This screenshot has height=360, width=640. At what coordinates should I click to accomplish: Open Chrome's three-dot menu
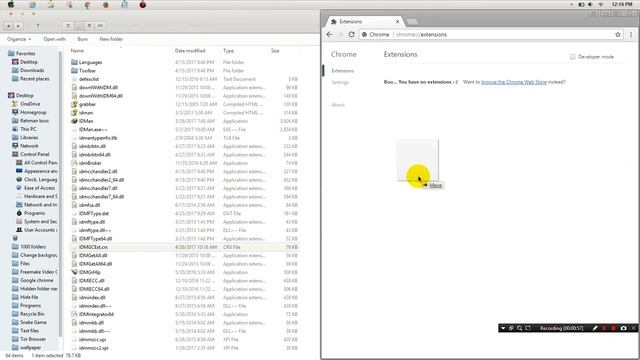[631, 35]
